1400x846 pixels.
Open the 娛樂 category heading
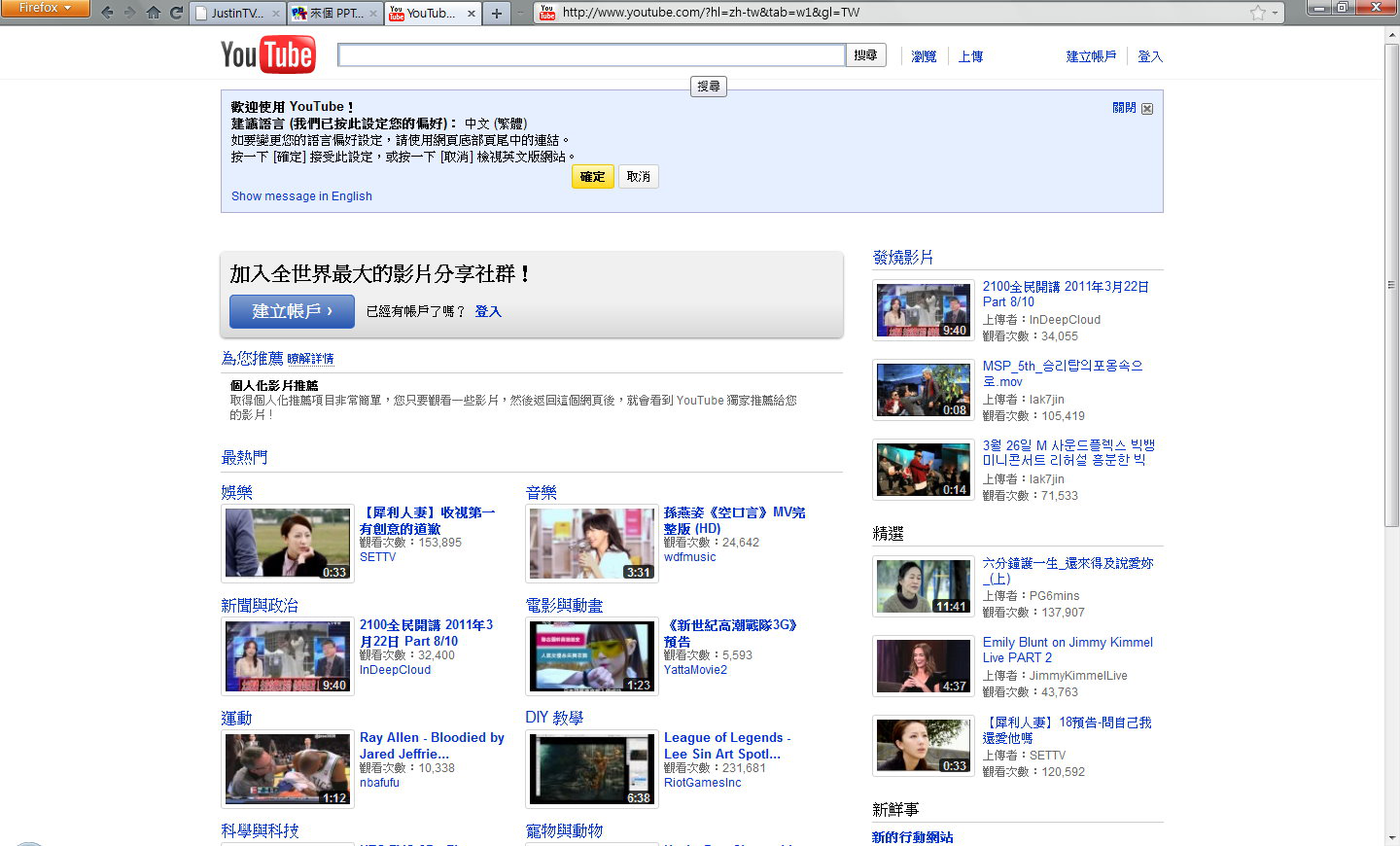coord(236,493)
